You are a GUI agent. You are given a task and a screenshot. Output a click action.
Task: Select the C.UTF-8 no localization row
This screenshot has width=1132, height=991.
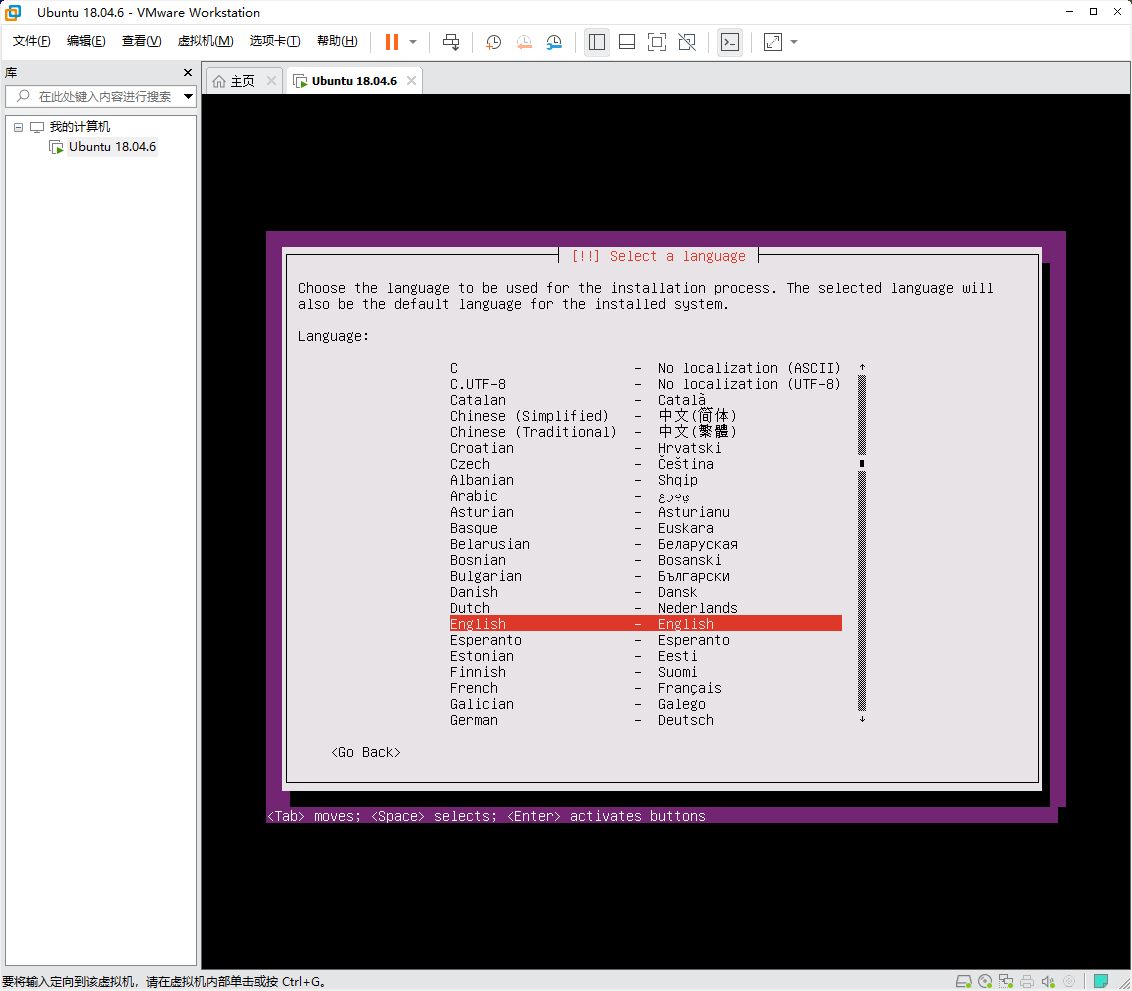(x=645, y=384)
